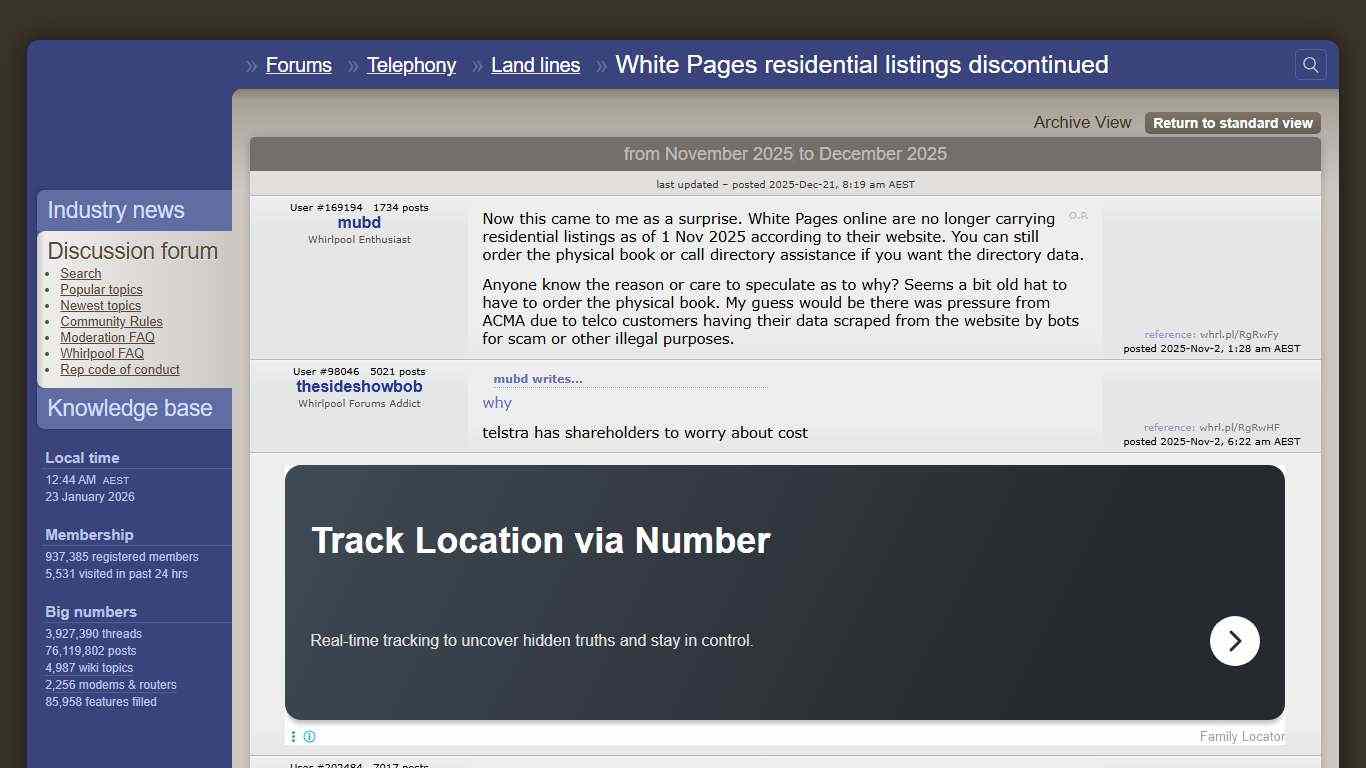Click the Land lines breadcrumb link
This screenshot has height=768, width=1366.
(x=536, y=65)
